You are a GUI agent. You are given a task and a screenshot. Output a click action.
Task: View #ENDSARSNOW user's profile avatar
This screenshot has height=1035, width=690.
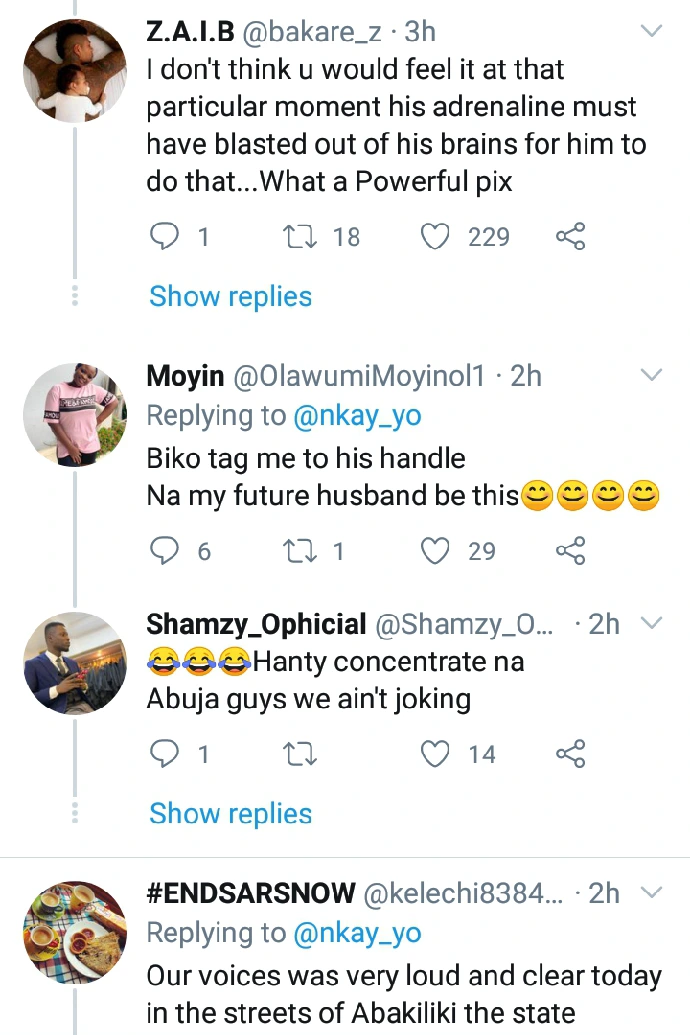pyautogui.click(x=75, y=930)
